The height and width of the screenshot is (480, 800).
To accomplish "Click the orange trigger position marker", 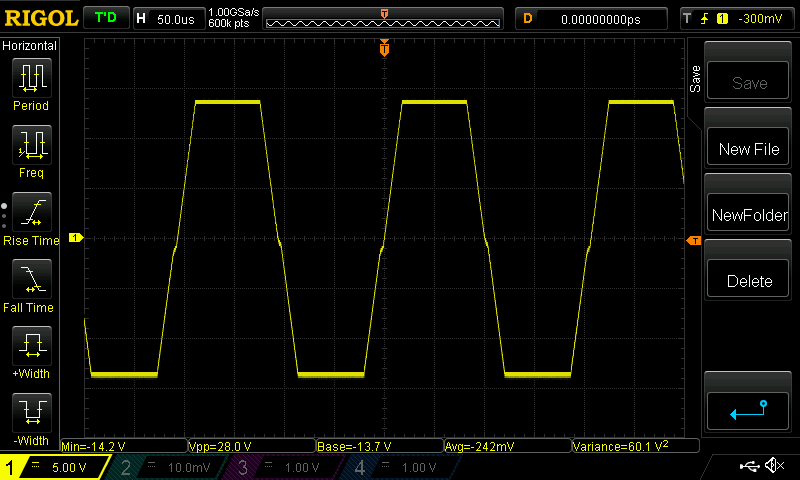I will tap(384, 49).
